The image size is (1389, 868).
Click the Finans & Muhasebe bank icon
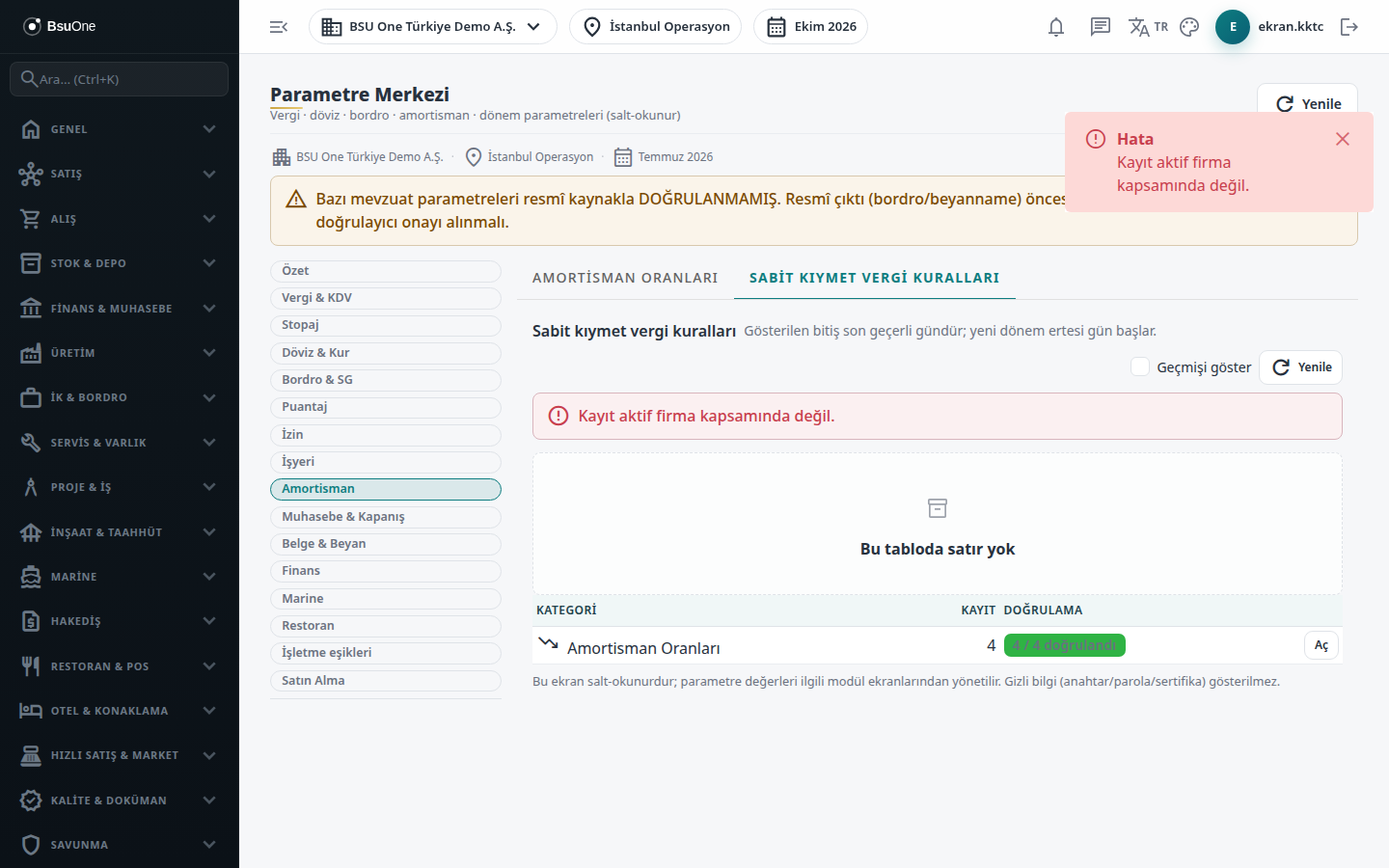(x=31, y=309)
